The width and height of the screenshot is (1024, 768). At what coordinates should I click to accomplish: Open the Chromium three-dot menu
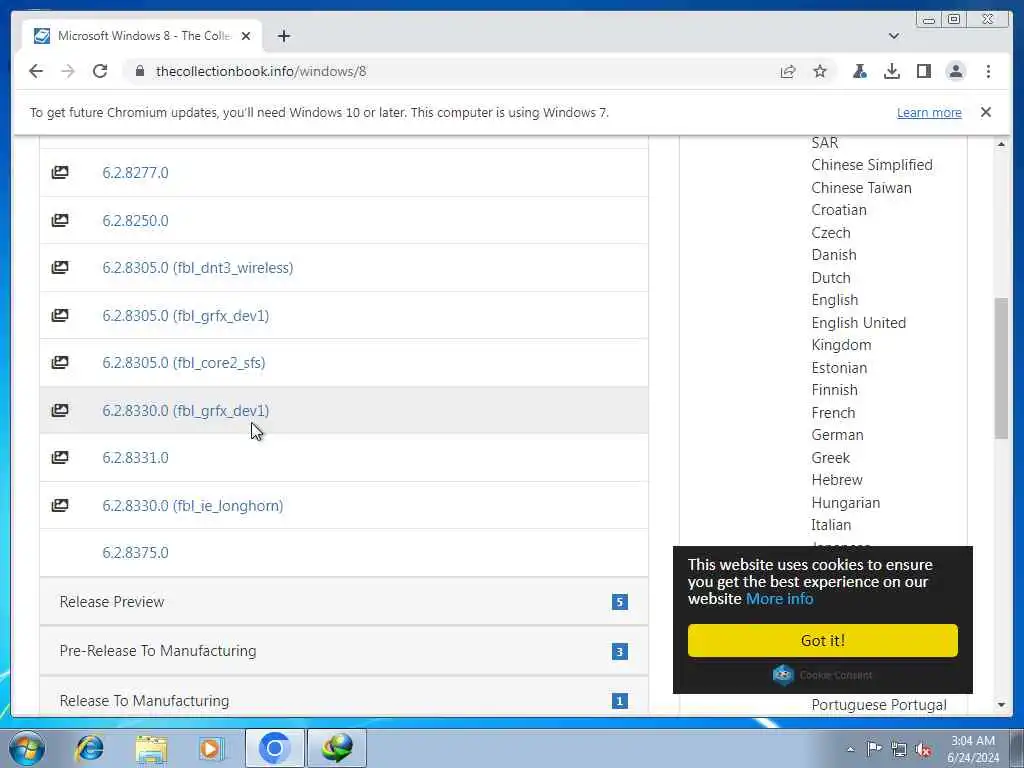coord(988,71)
